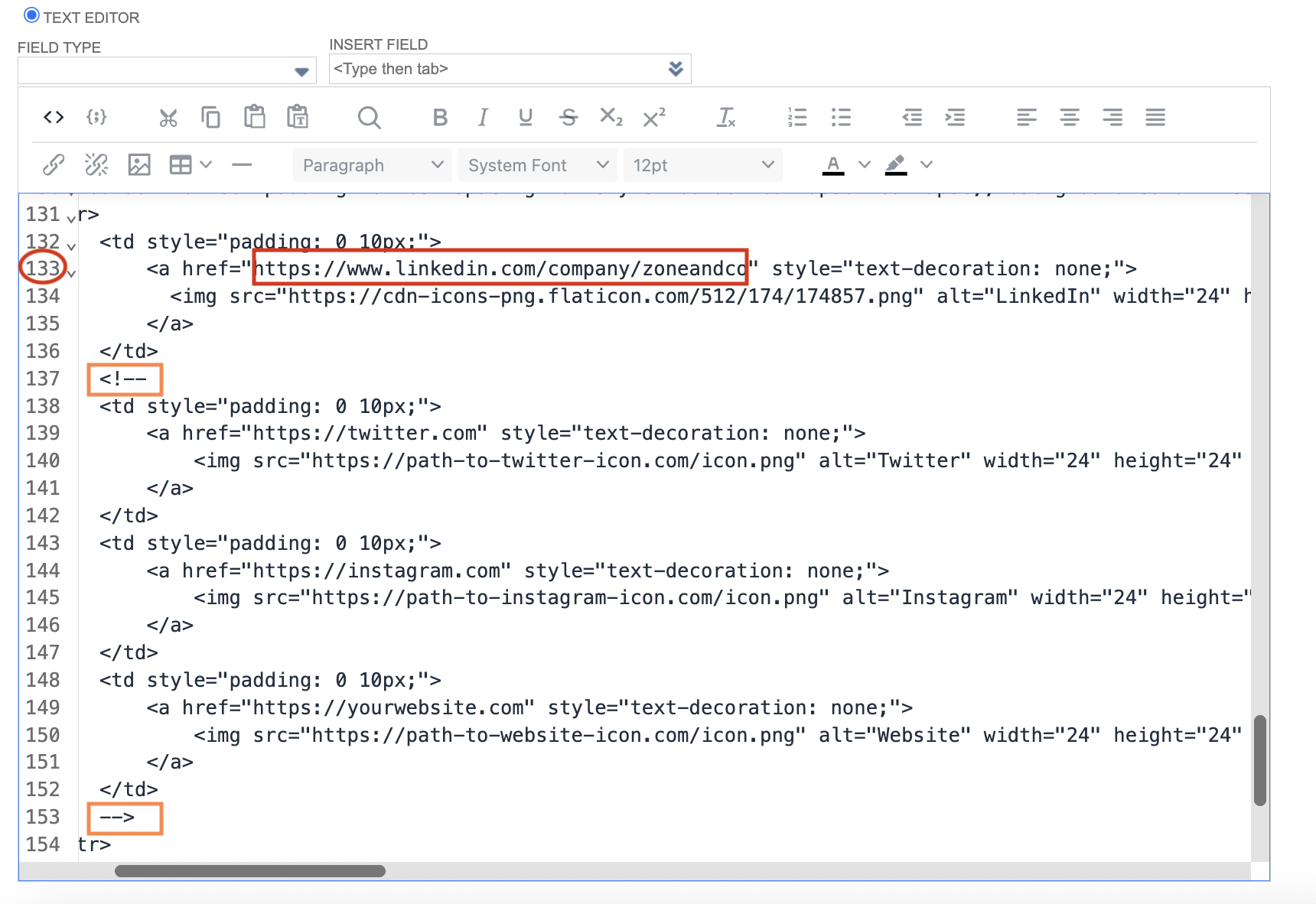Collapse code fold on line 133
This screenshot has width=1316, height=904.
71,273
